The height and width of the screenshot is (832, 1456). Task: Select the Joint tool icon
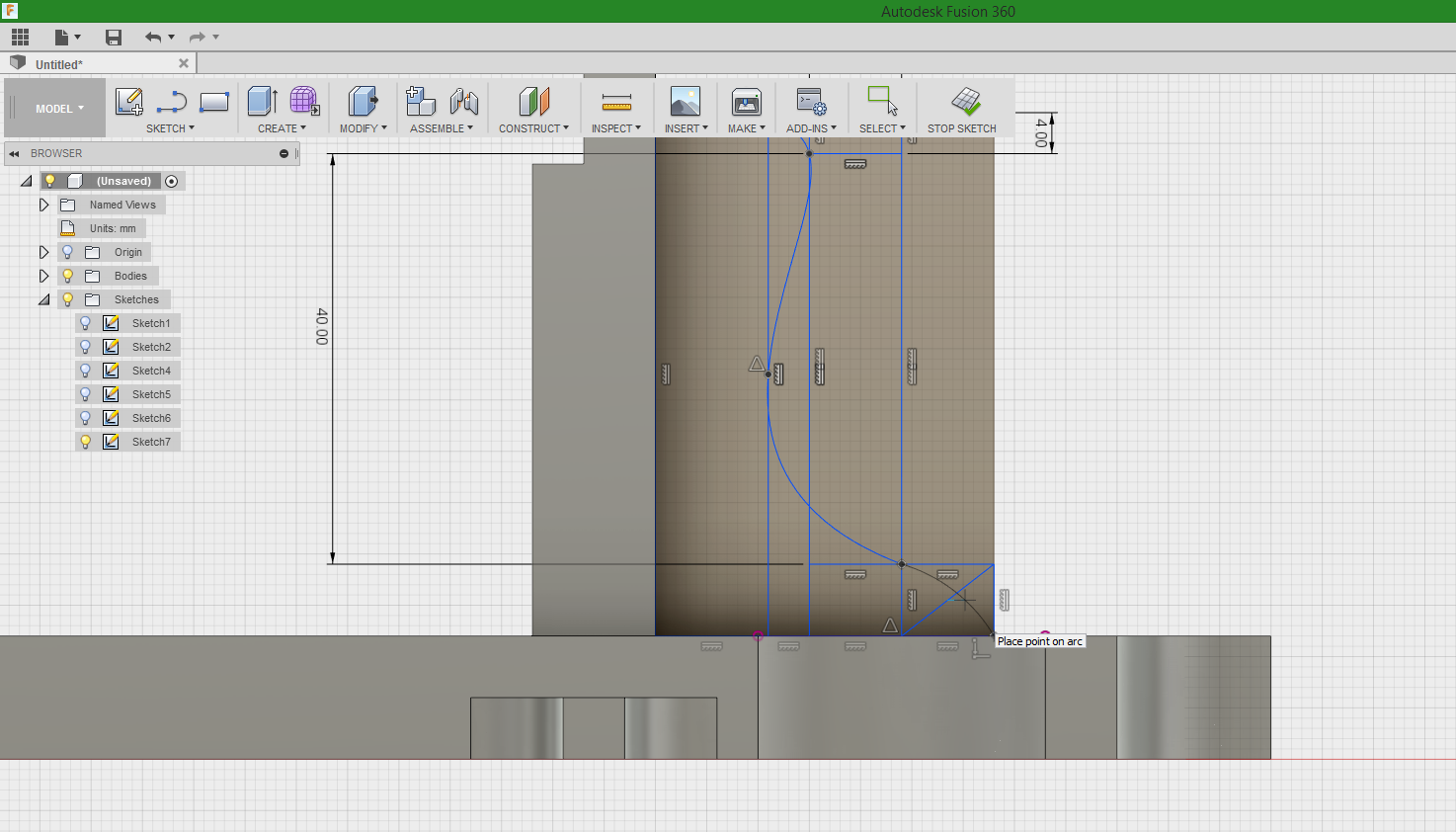pyautogui.click(x=464, y=101)
